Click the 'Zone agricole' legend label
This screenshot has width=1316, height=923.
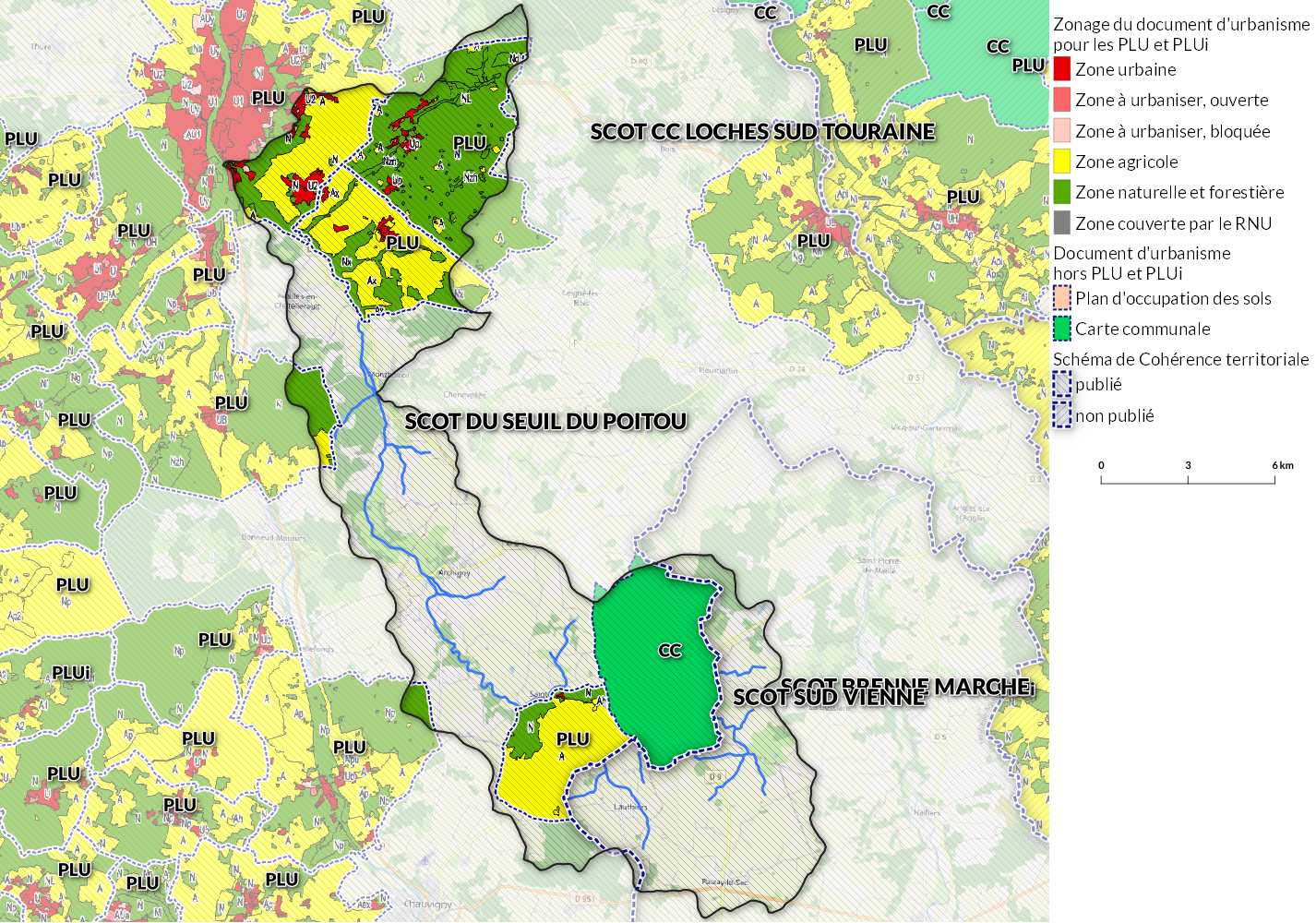(1127, 162)
